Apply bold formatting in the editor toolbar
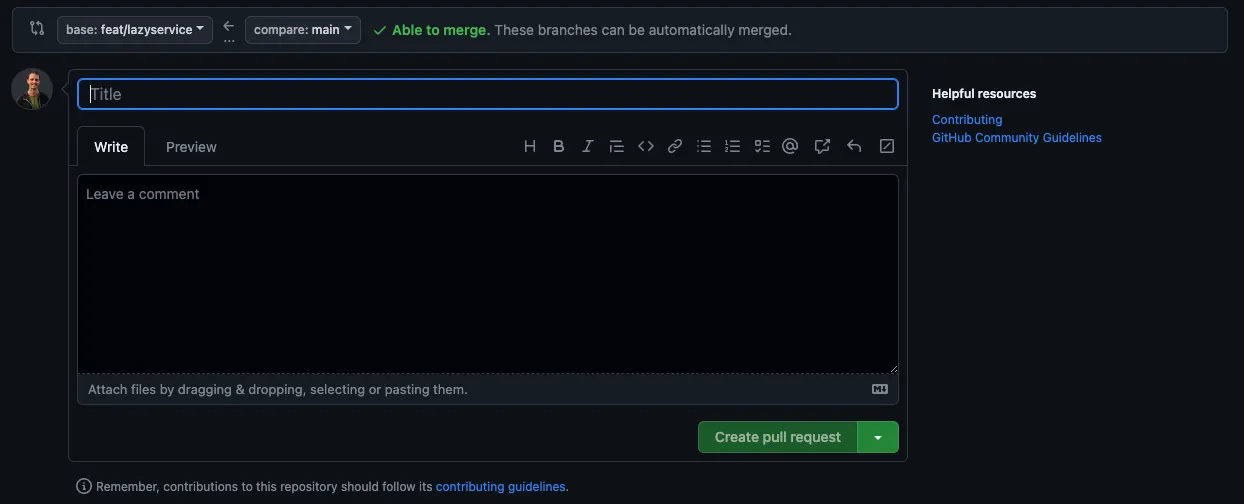 (559, 146)
